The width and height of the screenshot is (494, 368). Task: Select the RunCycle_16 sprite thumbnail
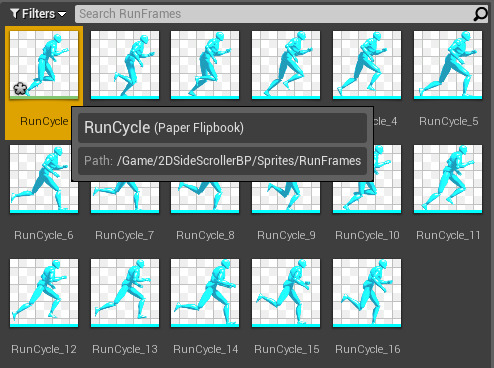(x=367, y=293)
